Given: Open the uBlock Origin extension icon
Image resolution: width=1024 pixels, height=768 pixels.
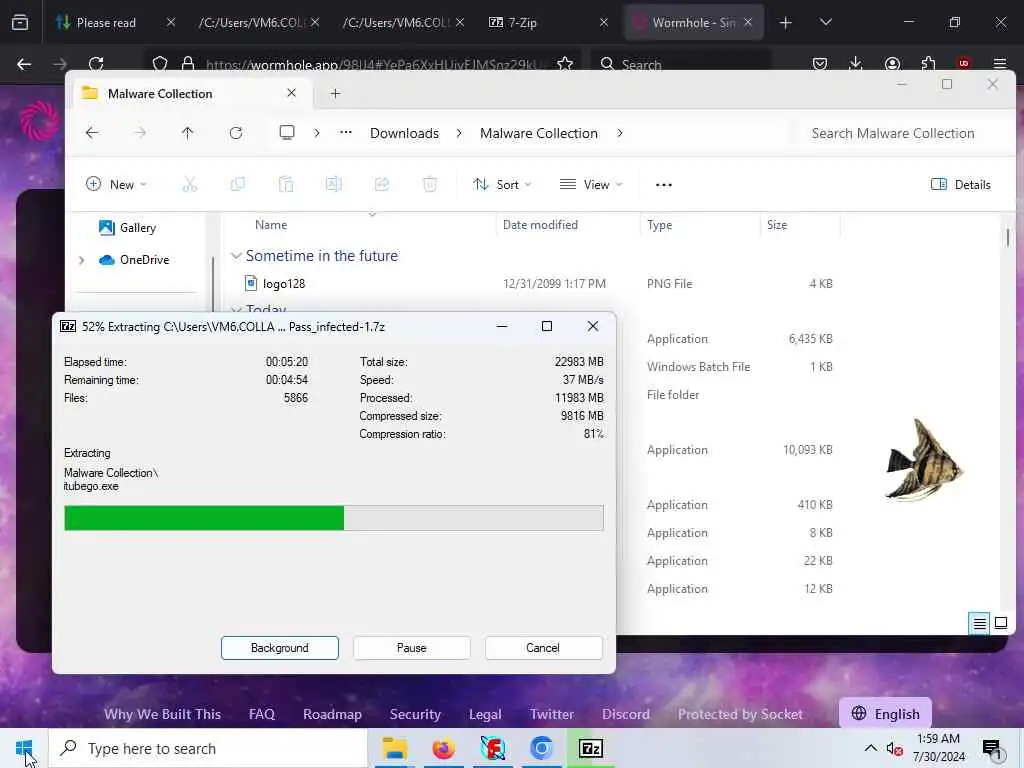Looking at the screenshot, I should [x=964, y=64].
